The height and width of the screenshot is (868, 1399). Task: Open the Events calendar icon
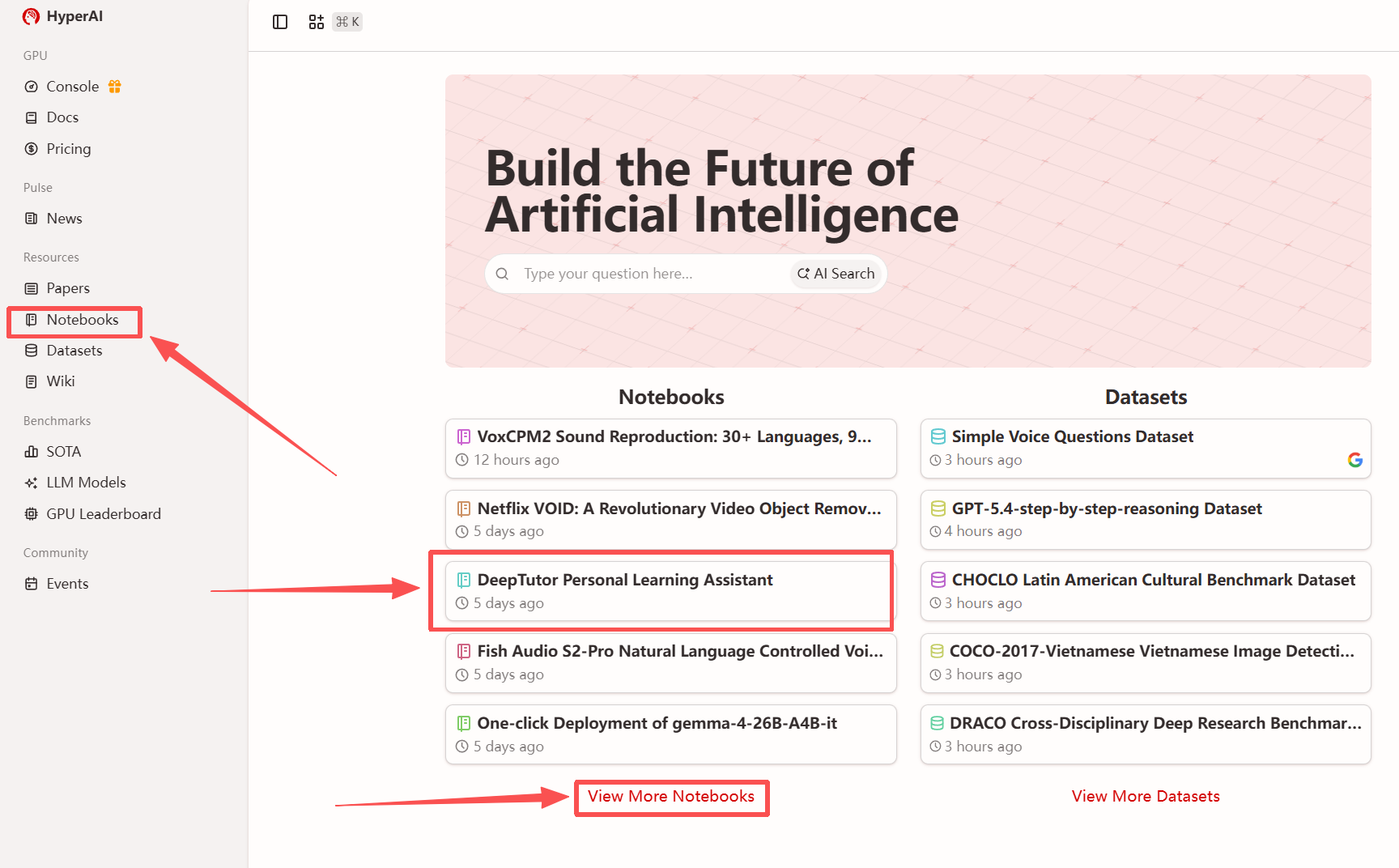pyautogui.click(x=32, y=584)
